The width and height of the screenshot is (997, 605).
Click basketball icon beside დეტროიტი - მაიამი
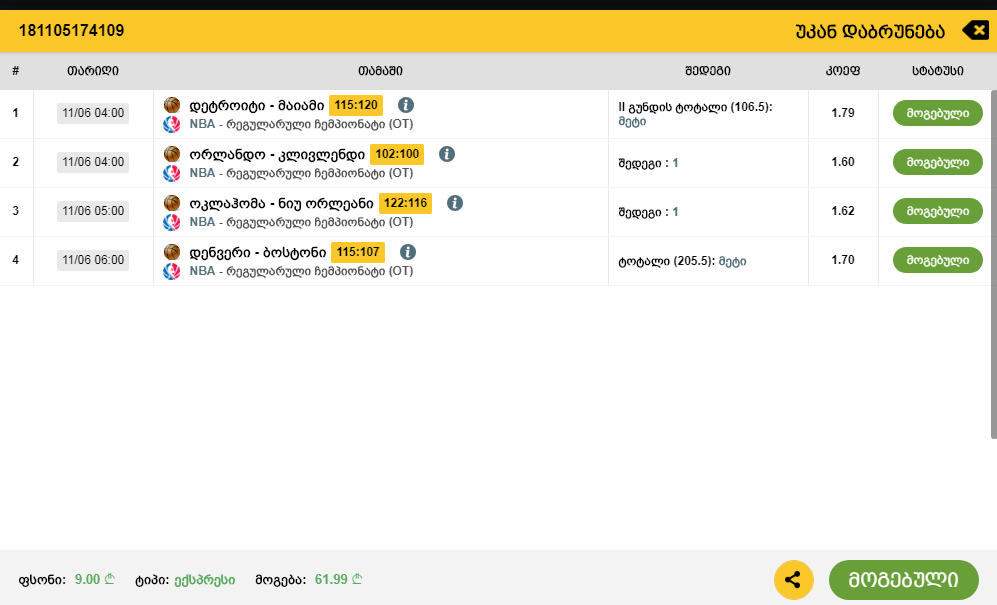(172, 105)
